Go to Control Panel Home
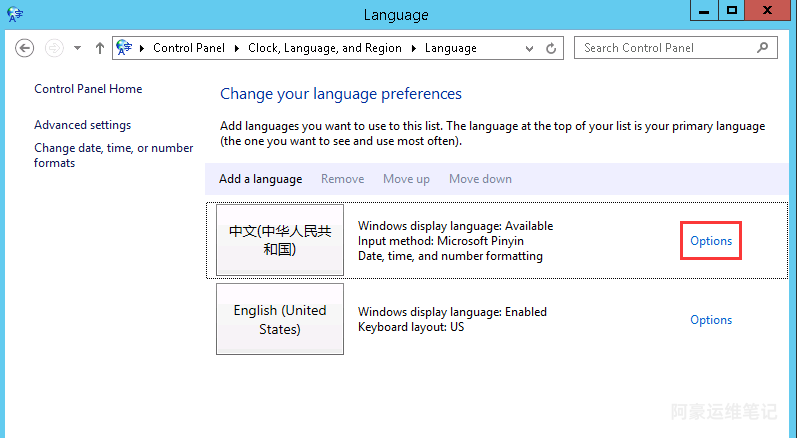797x438 pixels. 88,89
